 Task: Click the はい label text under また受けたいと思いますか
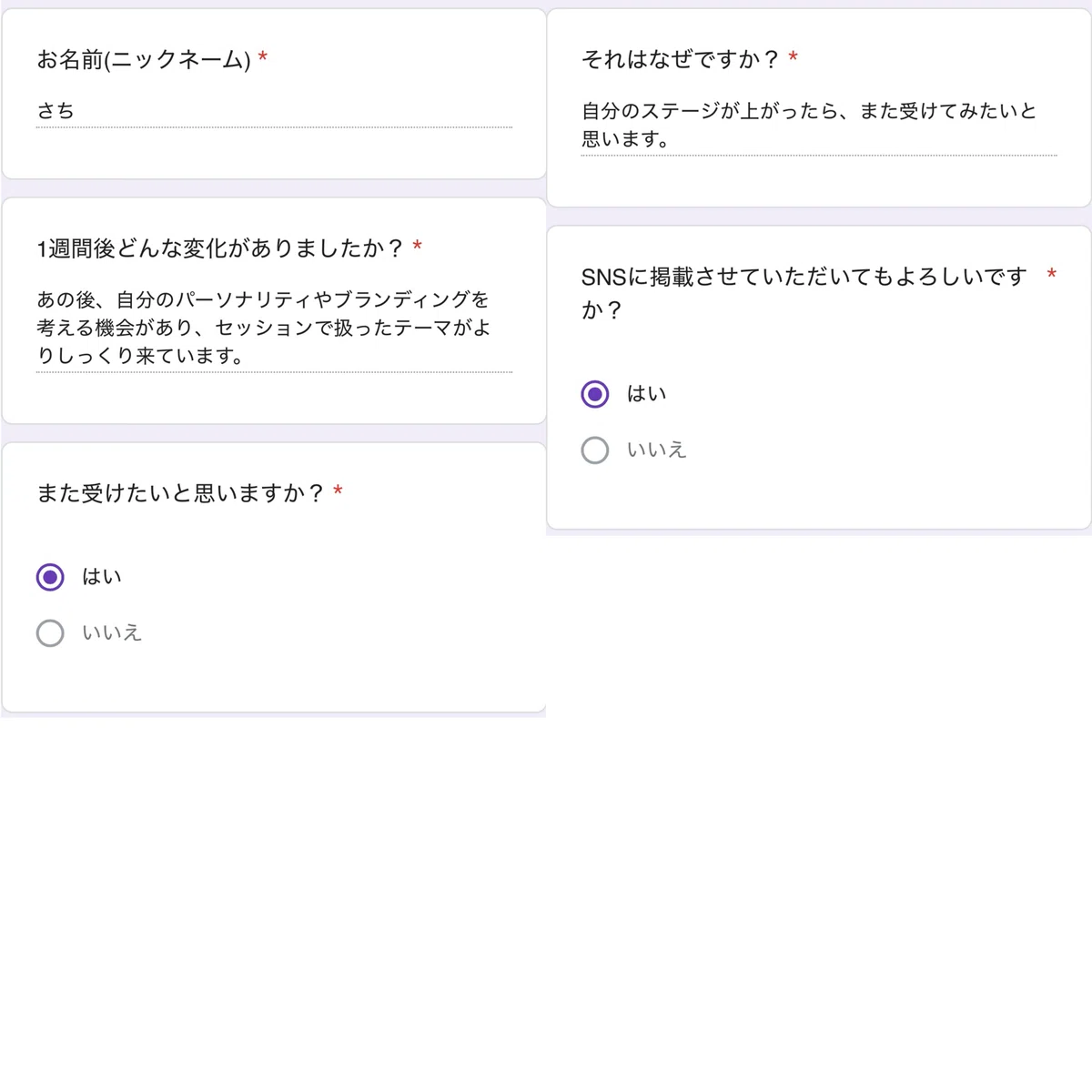(102, 577)
